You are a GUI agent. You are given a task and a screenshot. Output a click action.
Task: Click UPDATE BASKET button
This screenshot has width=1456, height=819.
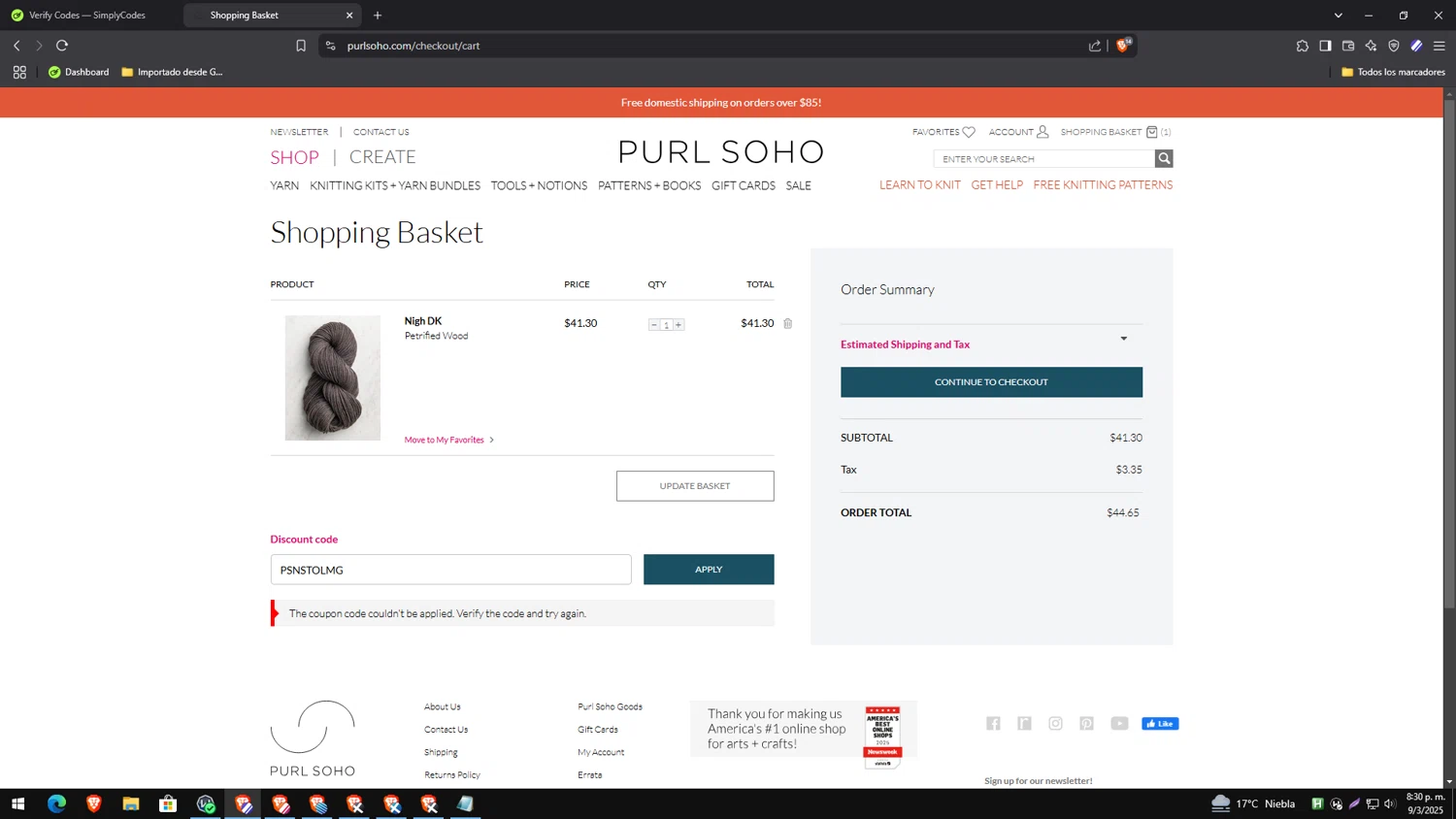(695, 486)
